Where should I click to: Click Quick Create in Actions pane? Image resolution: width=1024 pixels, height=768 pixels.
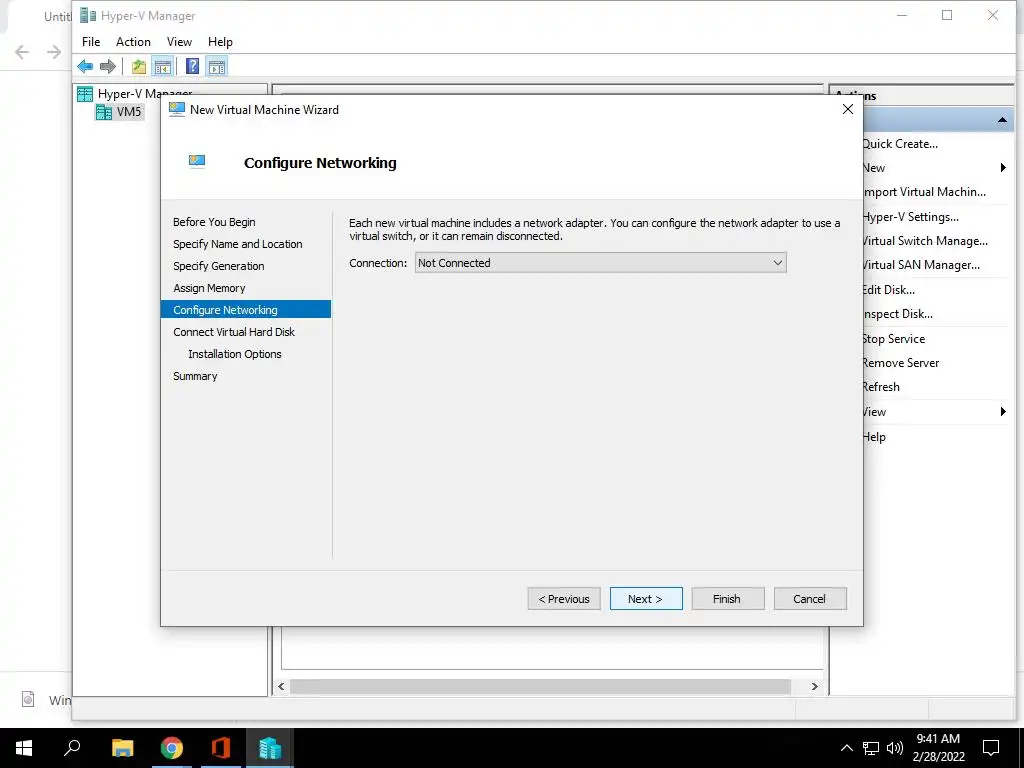click(x=900, y=144)
